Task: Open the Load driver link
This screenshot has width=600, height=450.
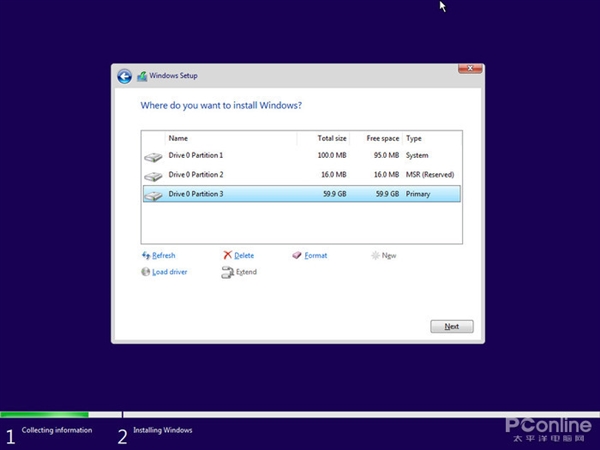Action: (x=170, y=272)
